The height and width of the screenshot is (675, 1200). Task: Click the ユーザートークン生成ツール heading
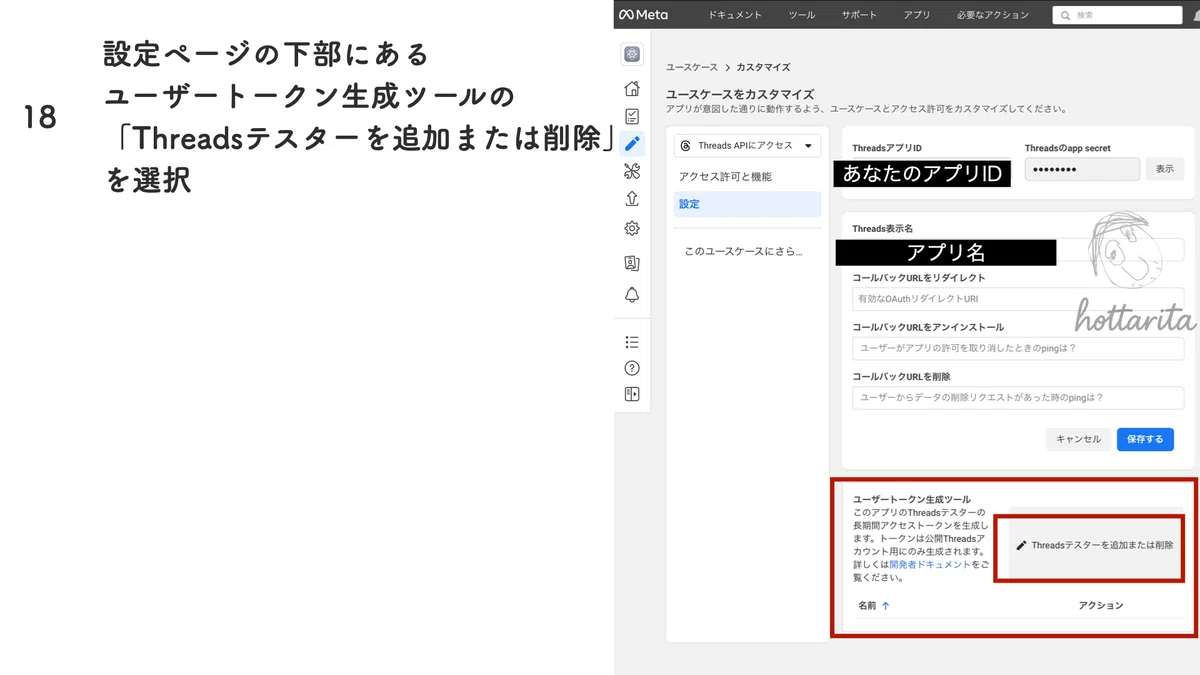pyautogui.click(x=911, y=499)
